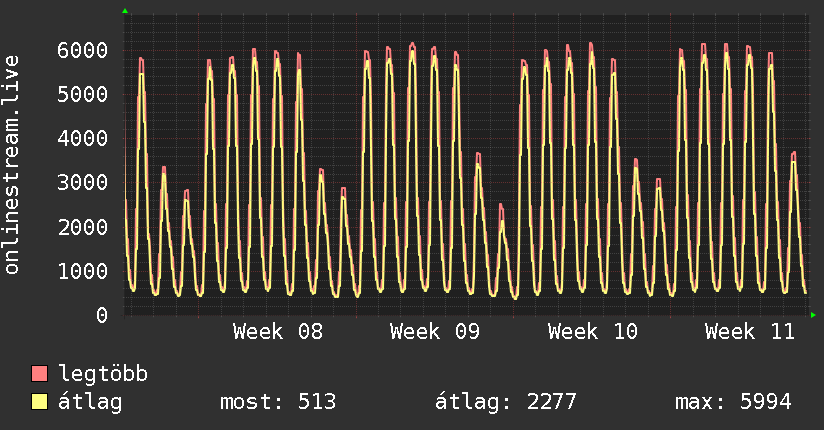Viewport: 824px width, 430px height.
Task: Click the pink legtöbb legend swatch
Action: (39, 373)
